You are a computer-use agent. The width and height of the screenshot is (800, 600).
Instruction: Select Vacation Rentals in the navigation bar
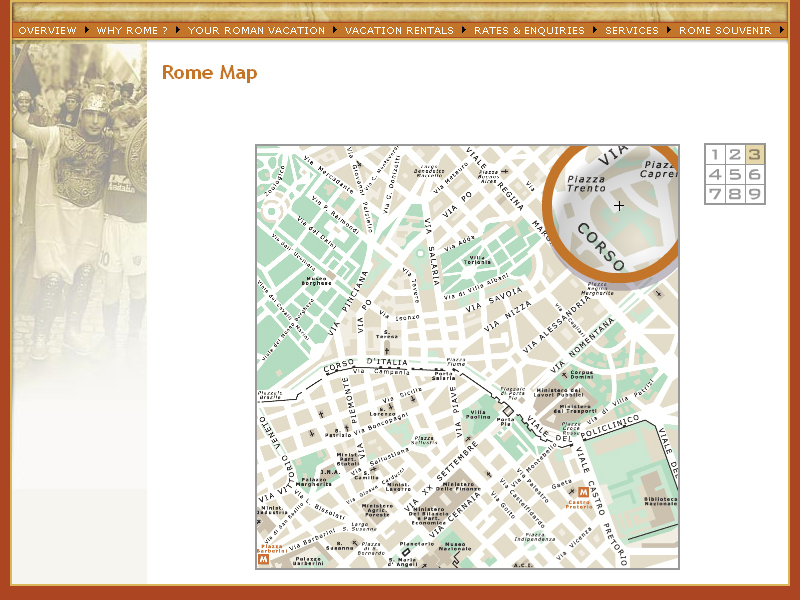pyautogui.click(x=399, y=30)
